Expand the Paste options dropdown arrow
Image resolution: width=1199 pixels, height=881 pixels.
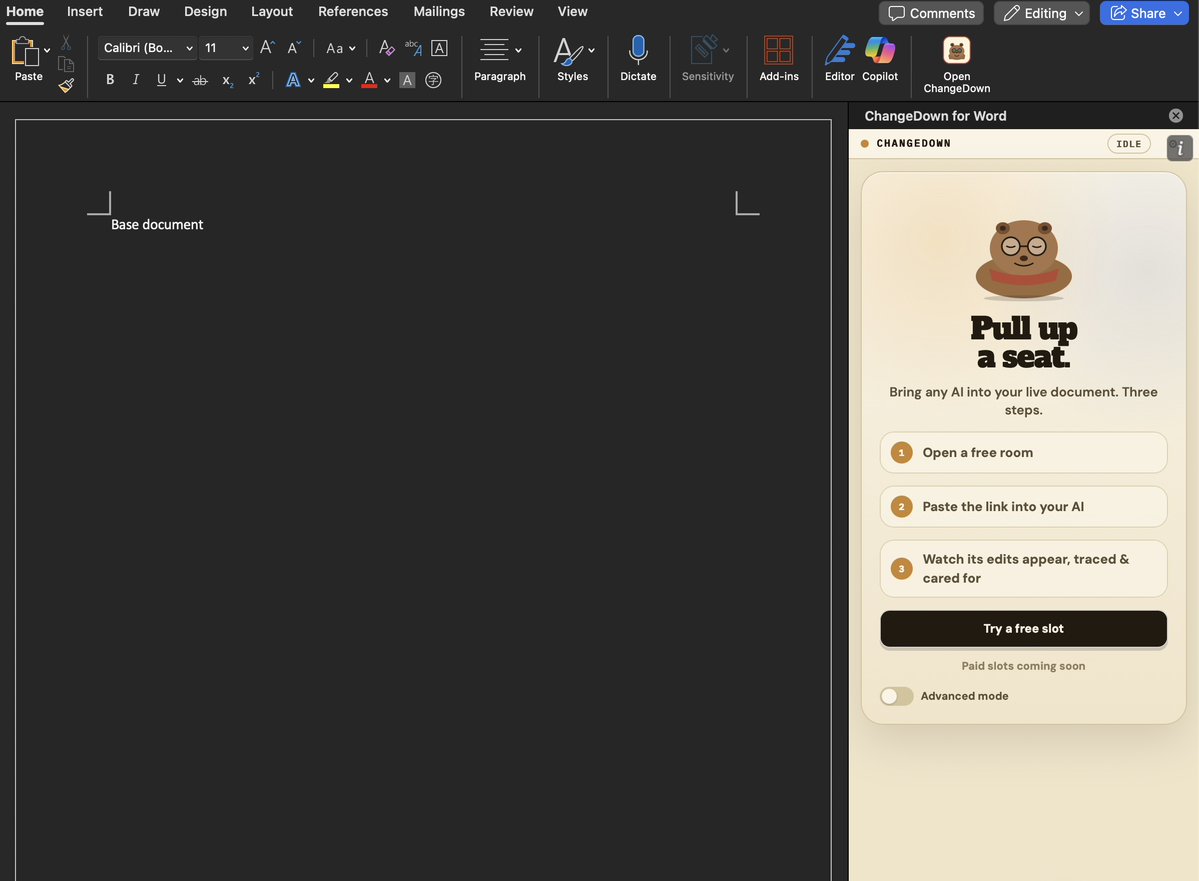coord(47,50)
